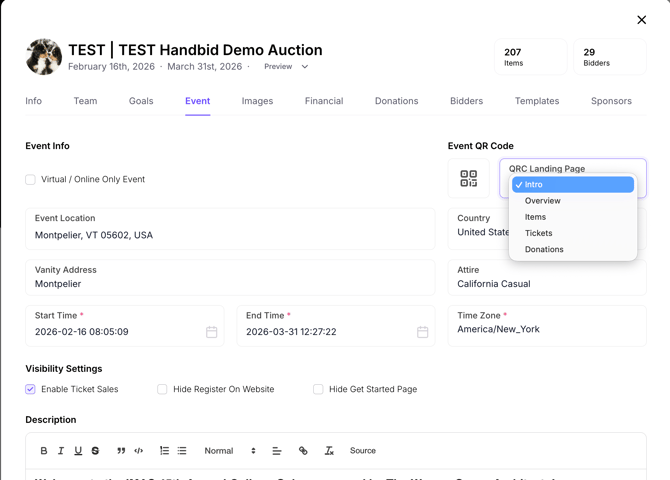Insert a link in the description
The image size is (670, 480).
click(303, 451)
